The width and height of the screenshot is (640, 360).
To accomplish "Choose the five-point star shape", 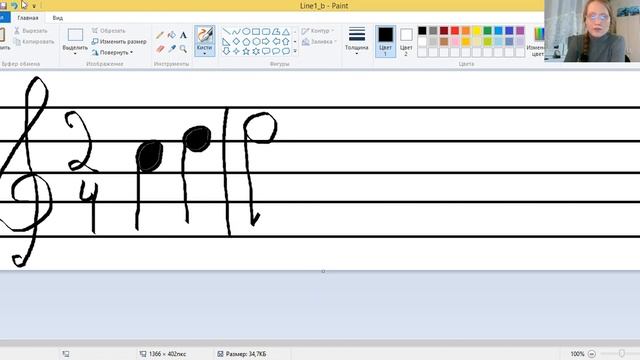I will pos(246,51).
